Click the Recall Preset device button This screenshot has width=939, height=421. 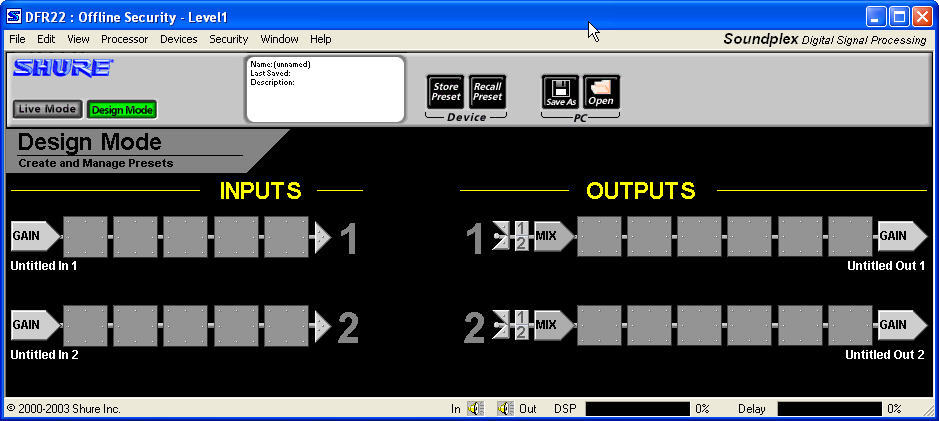(x=487, y=92)
